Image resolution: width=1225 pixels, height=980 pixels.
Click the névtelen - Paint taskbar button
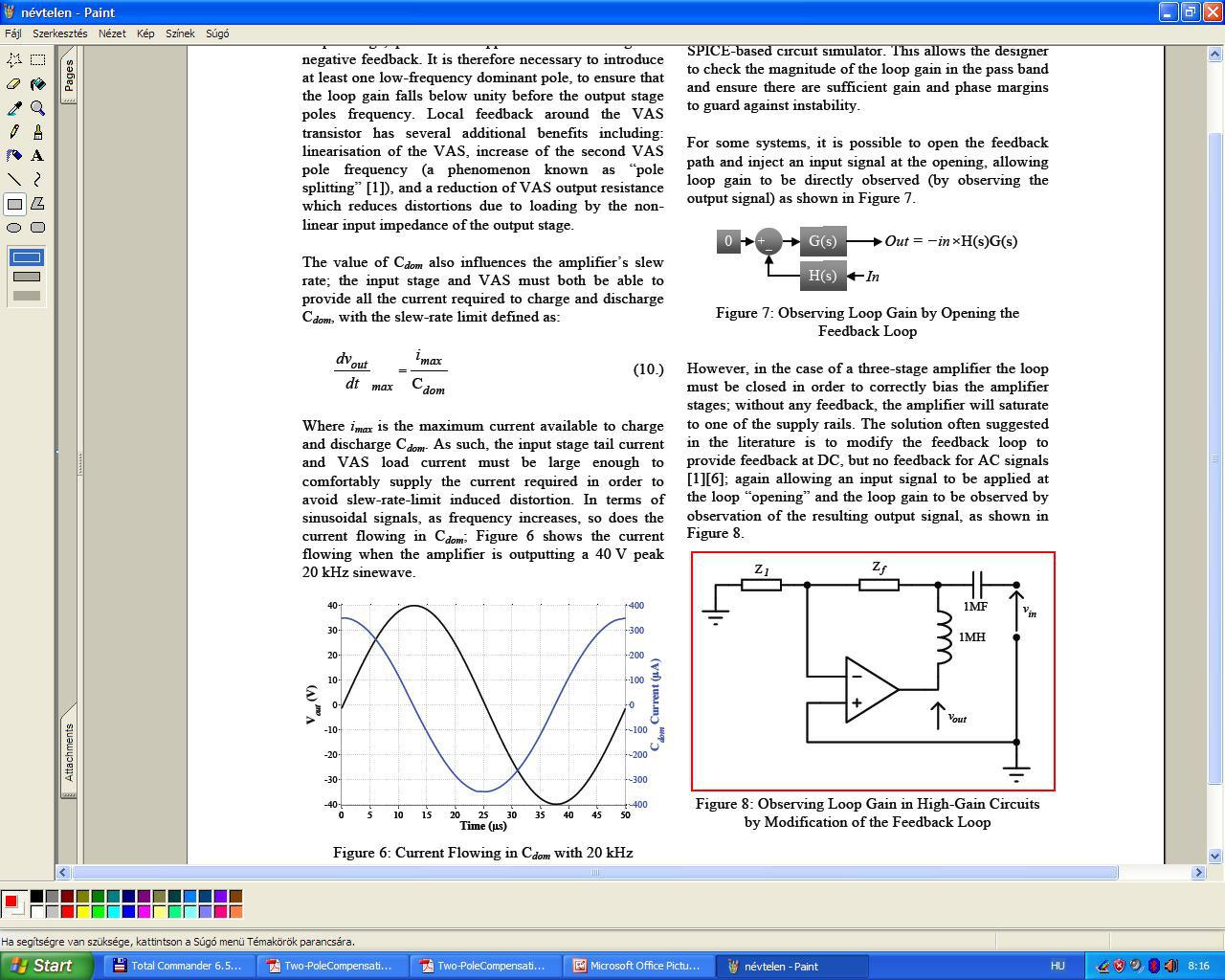click(791, 966)
